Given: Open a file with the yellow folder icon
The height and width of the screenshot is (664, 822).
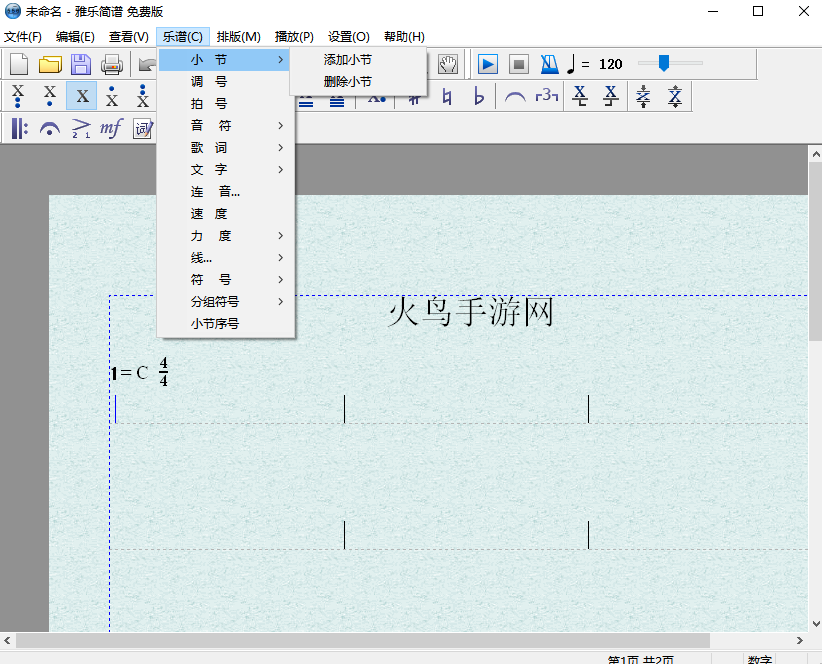Looking at the screenshot, I should click(50, 64).
